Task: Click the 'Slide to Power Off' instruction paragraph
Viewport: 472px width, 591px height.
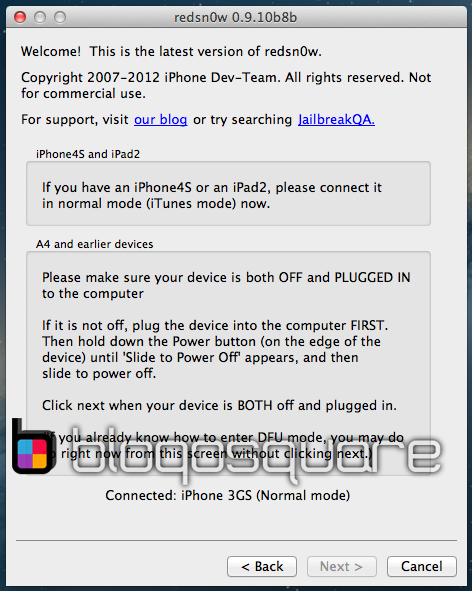Action: pos(215,349)
